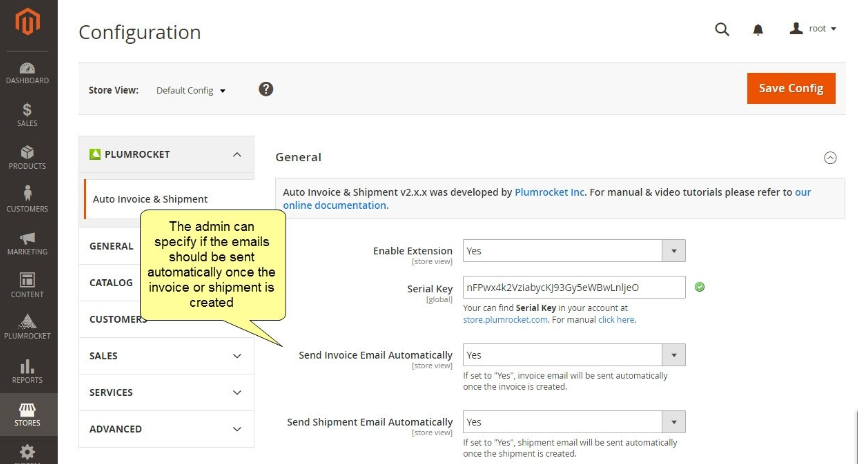Click the help question mark icon
This screenshot has height=464, width=858.
click(x=266, y=89)
